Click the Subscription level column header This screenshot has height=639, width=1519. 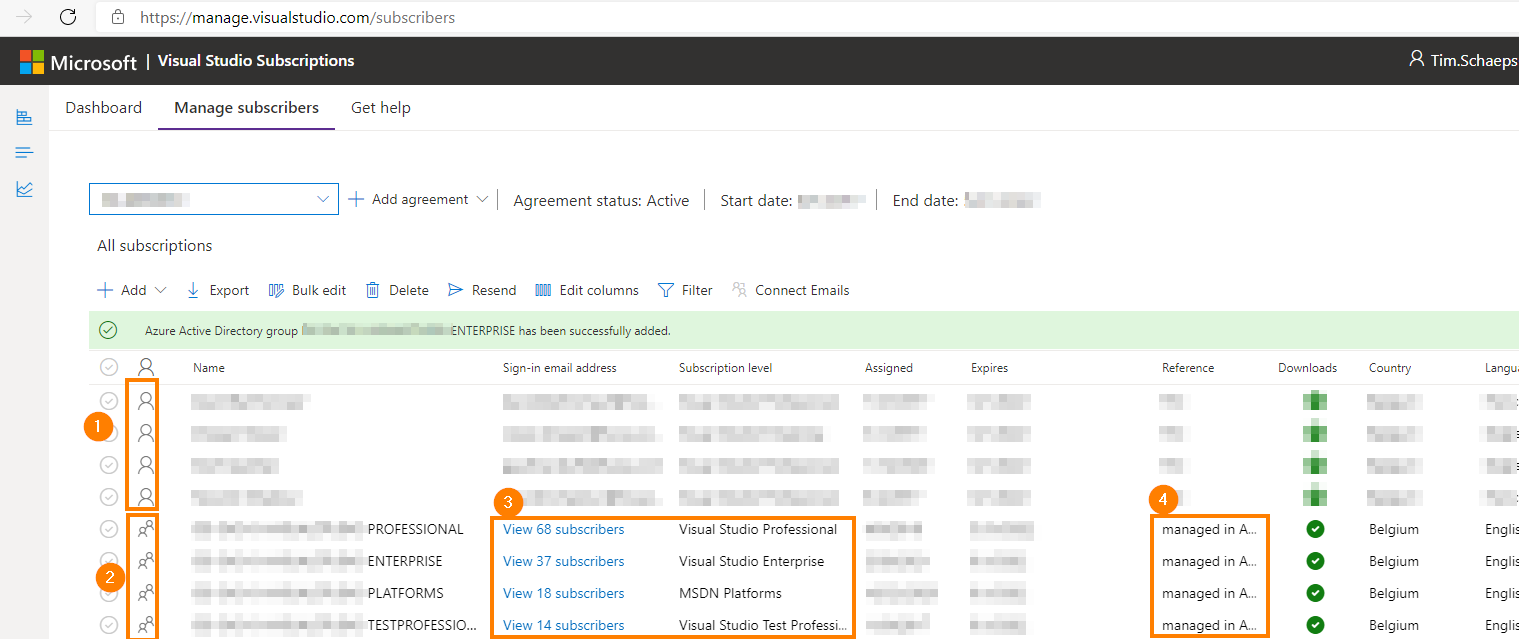pos(726,368)
